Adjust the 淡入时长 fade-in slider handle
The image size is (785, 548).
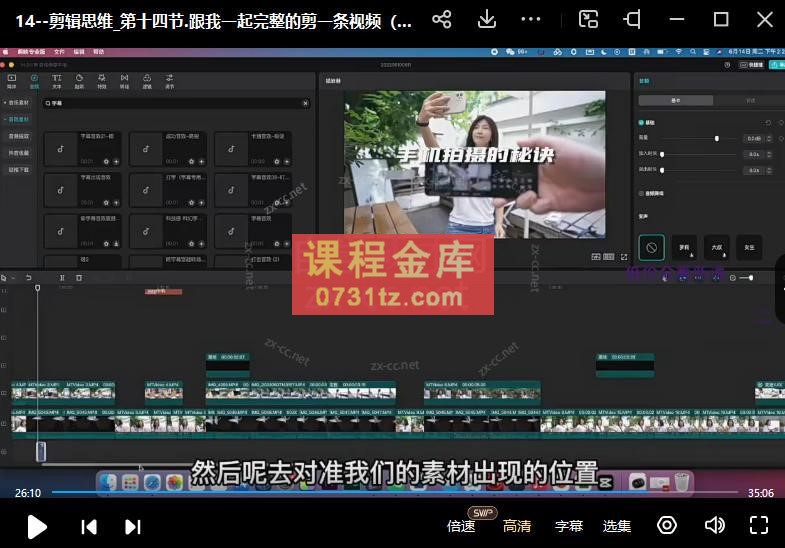click(x=662, y=154)
